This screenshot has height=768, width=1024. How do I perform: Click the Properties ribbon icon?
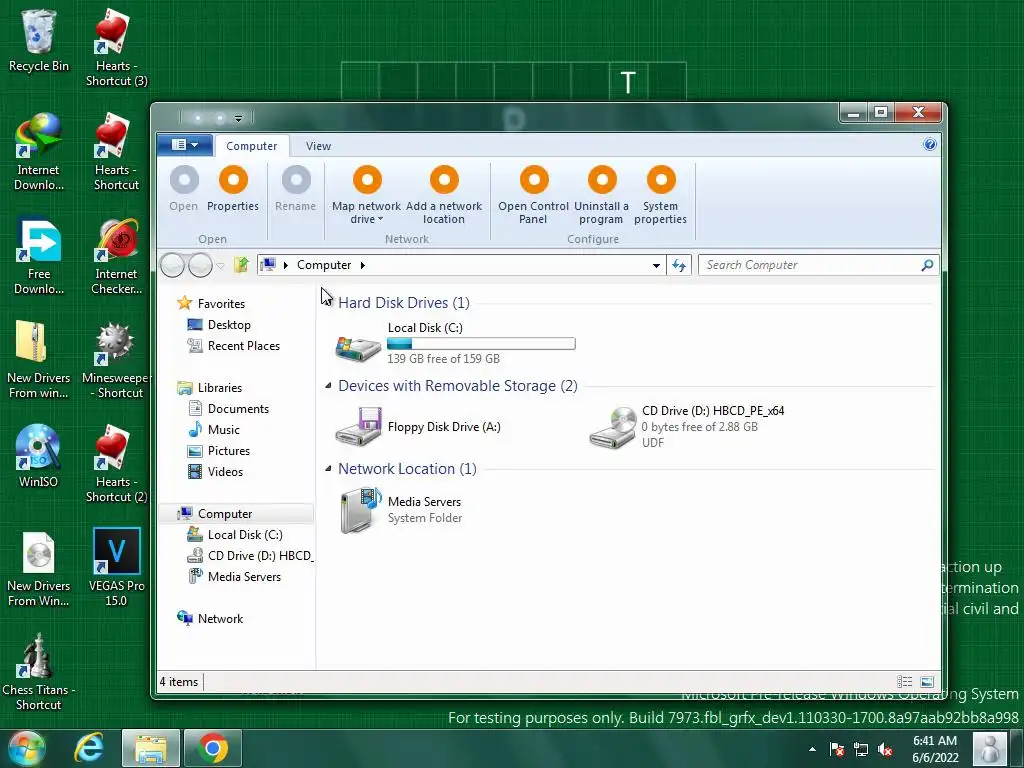coord(233,180)
